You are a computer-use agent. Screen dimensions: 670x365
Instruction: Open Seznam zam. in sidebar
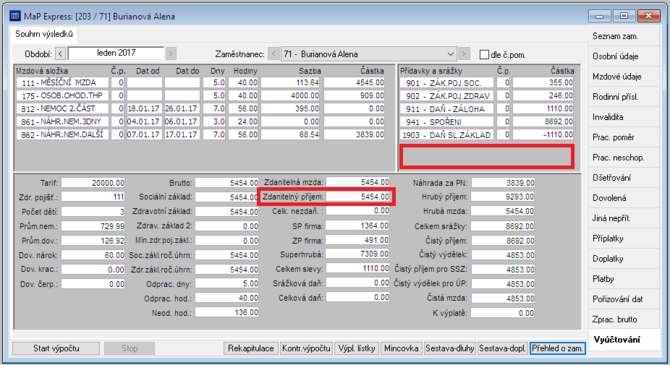[x=615, y=36]
